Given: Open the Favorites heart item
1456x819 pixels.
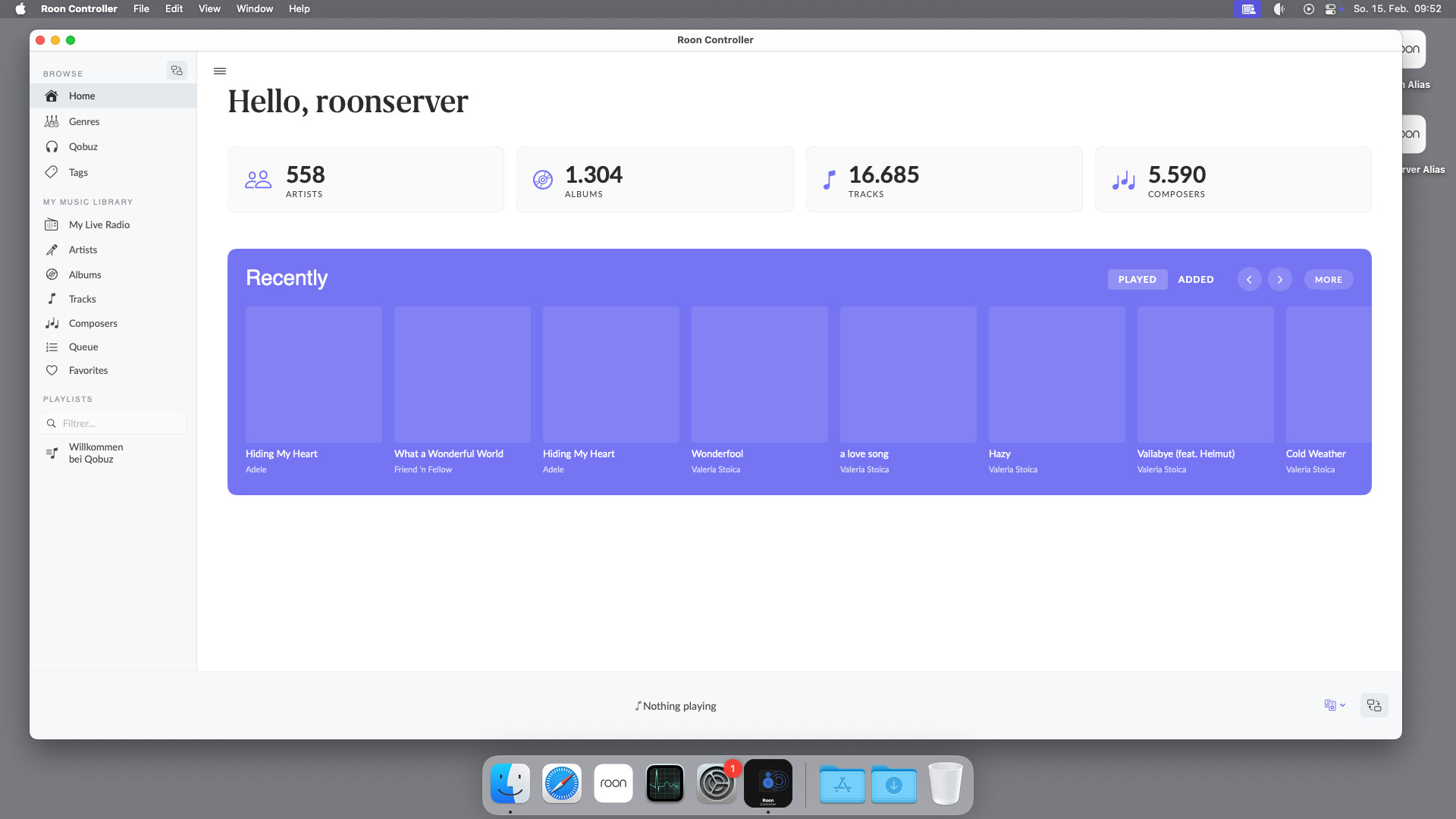Looking at the screenshot, I should [88, 370].
